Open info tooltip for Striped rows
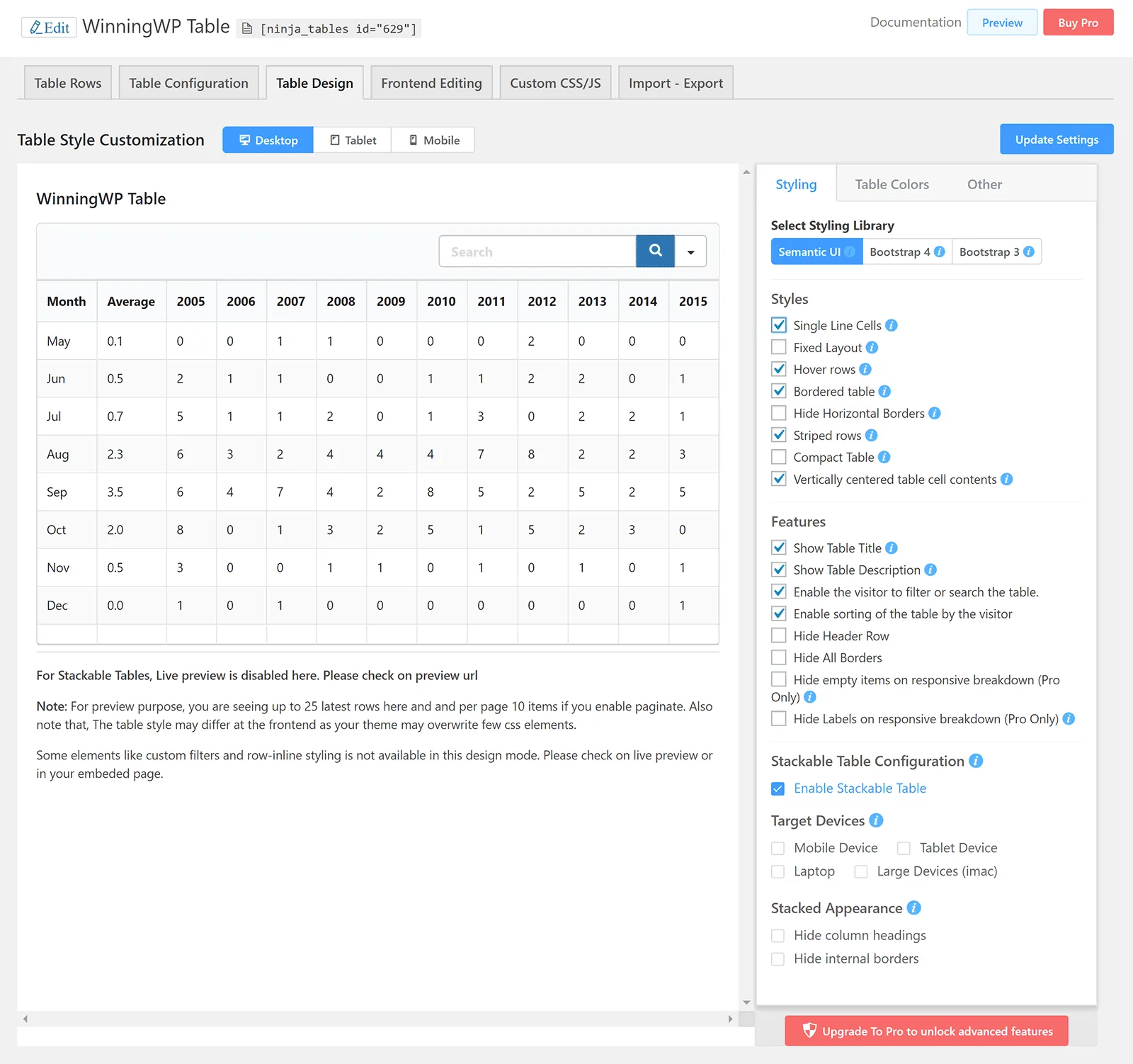 click(871, 435)
